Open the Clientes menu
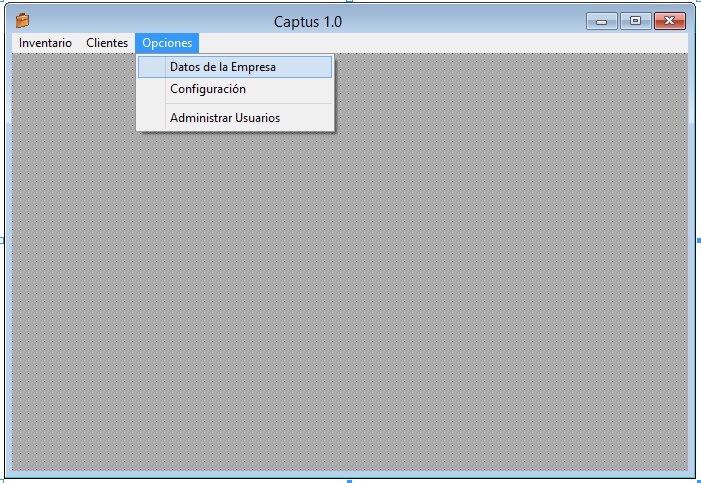 [107, 43]
